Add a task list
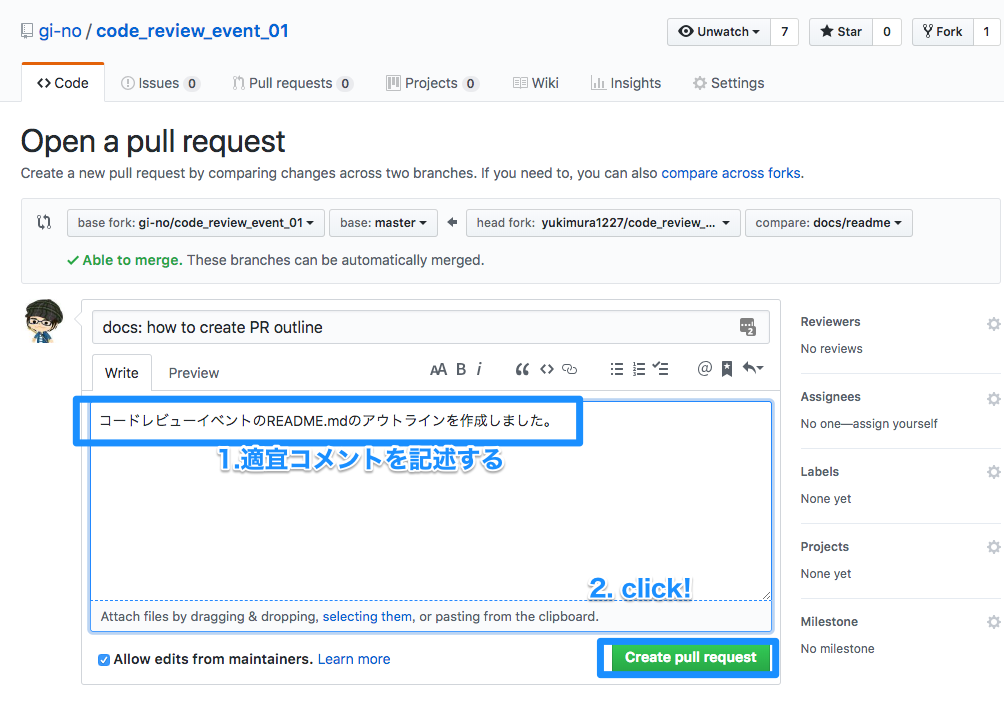This screenshot has height=702, width=1004. click(660, 368)
